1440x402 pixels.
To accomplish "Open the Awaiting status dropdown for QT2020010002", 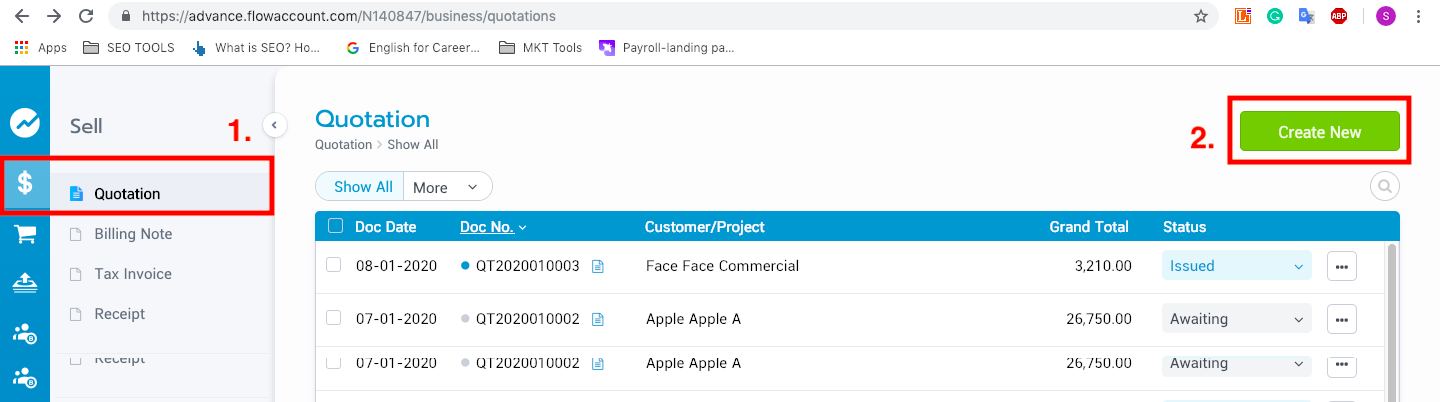I will 1236,319.
